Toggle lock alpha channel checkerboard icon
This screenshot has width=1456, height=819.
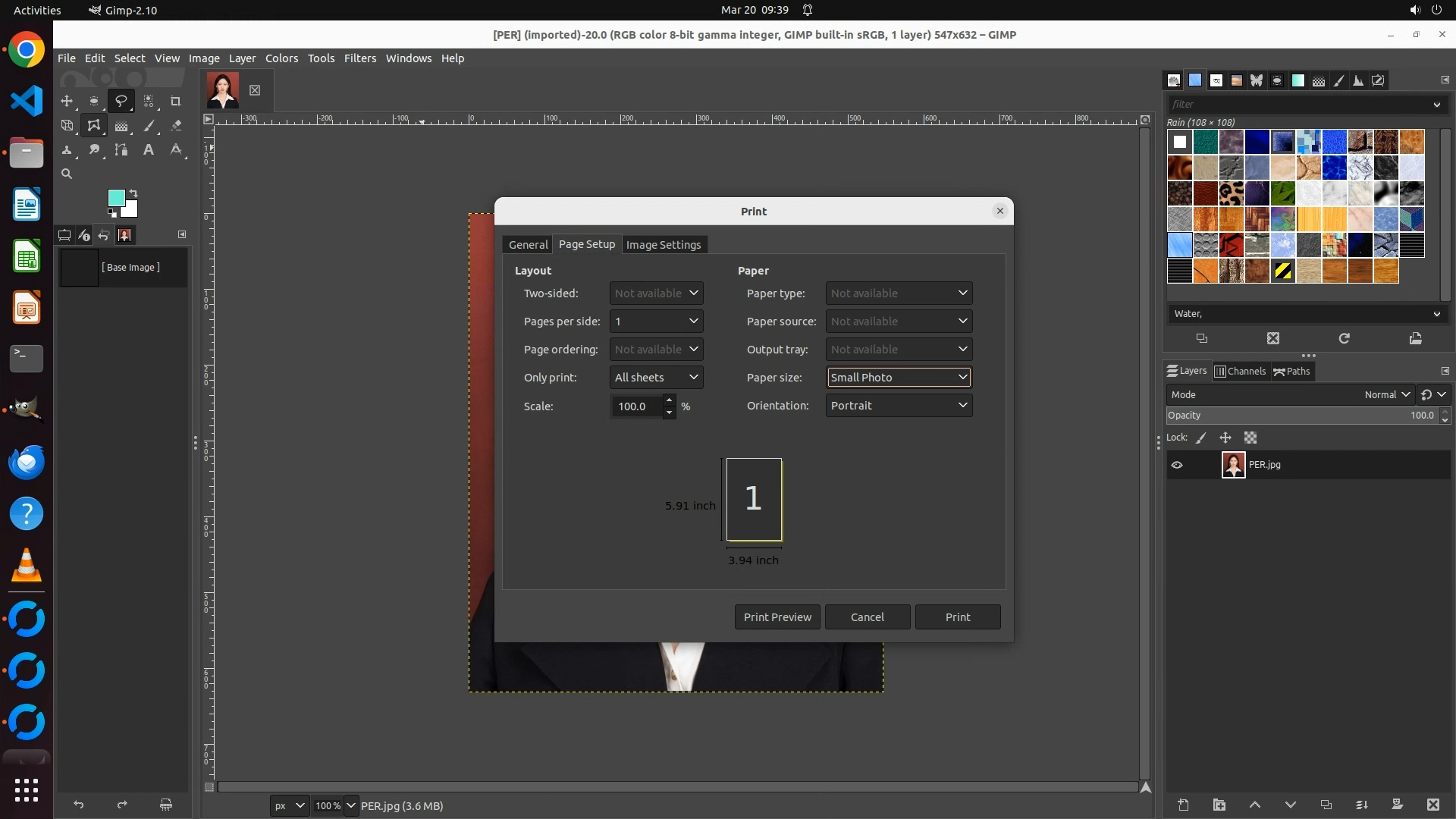tap(1250, 438)
